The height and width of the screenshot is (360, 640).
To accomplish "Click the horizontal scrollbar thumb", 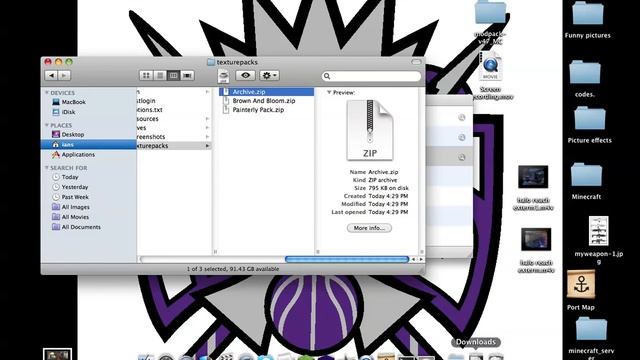I will (347, 259).
